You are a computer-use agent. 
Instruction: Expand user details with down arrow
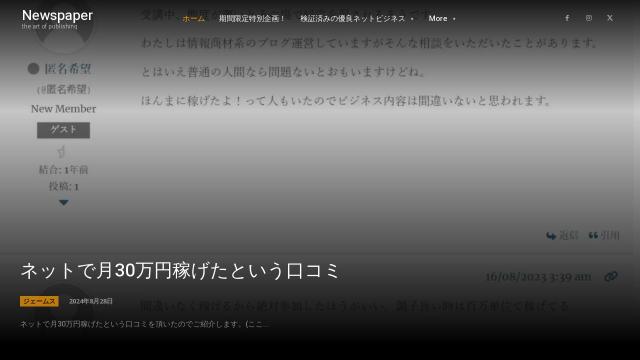pos(63,202)
